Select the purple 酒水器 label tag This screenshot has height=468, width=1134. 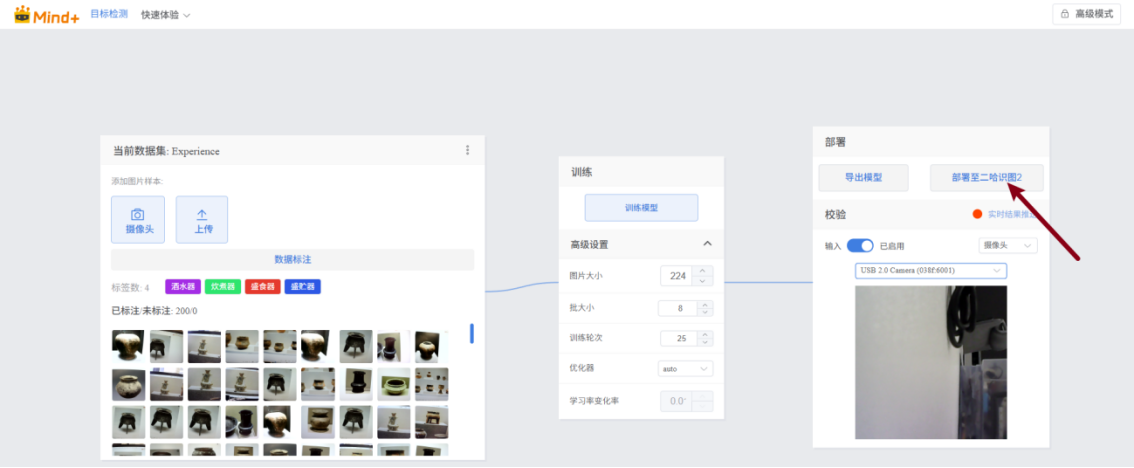(183, 287)
